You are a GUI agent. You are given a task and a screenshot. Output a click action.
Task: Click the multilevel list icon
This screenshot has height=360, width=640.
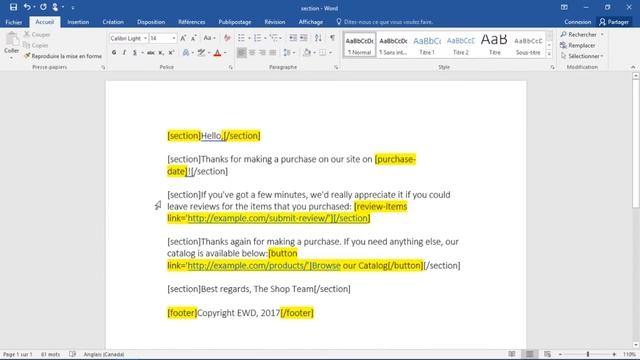(x=274, y=38)
